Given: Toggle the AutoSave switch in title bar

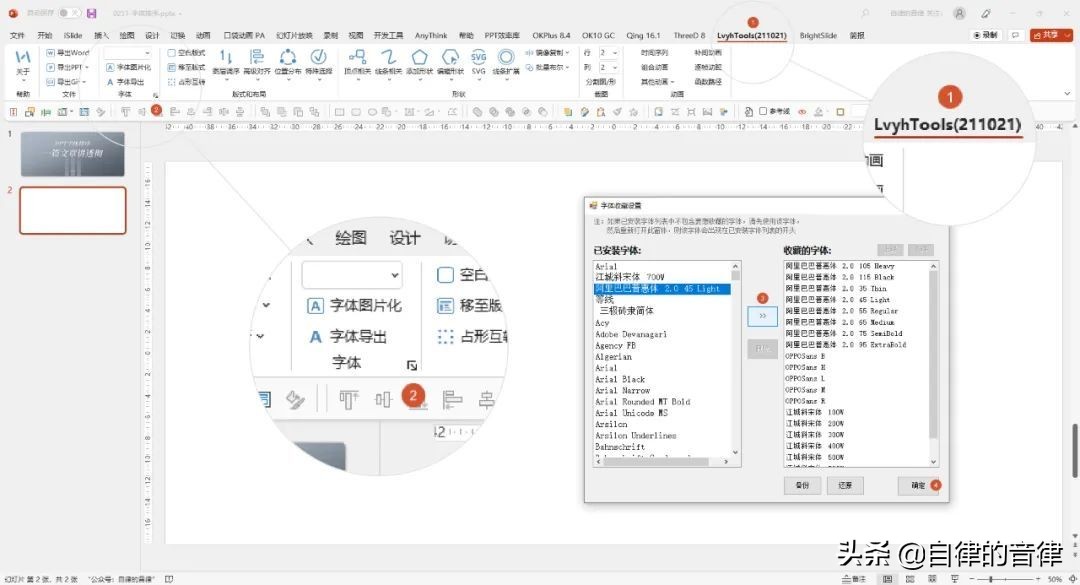Looking at the screenshot, I should tap(69, 13).
